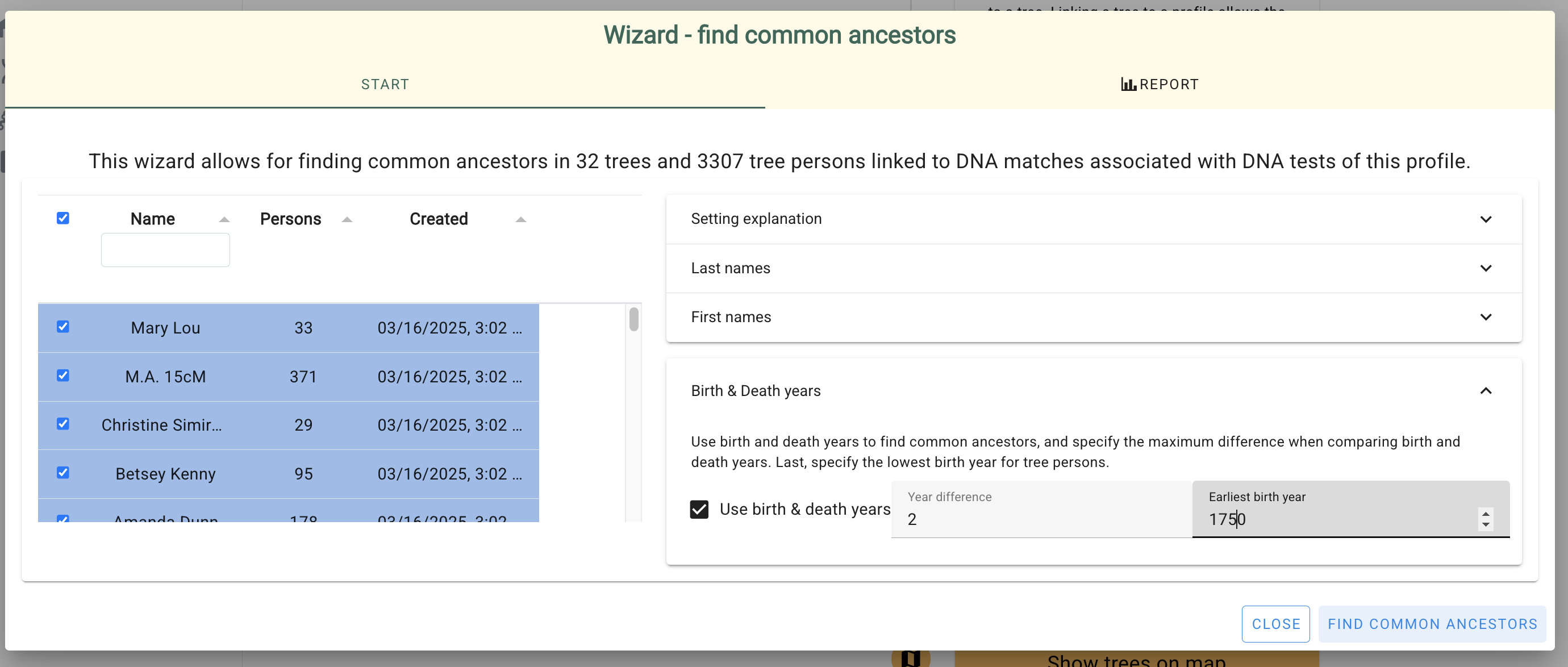Collapse the Birth & Death years section

tap(1486, 391)
